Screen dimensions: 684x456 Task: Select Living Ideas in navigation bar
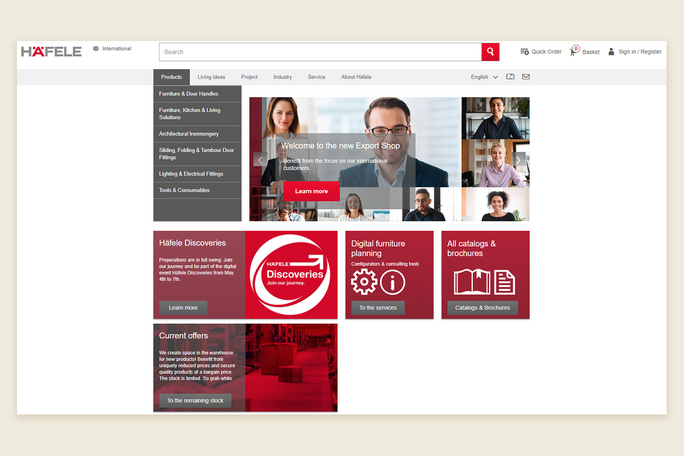[x=211, y=77]
